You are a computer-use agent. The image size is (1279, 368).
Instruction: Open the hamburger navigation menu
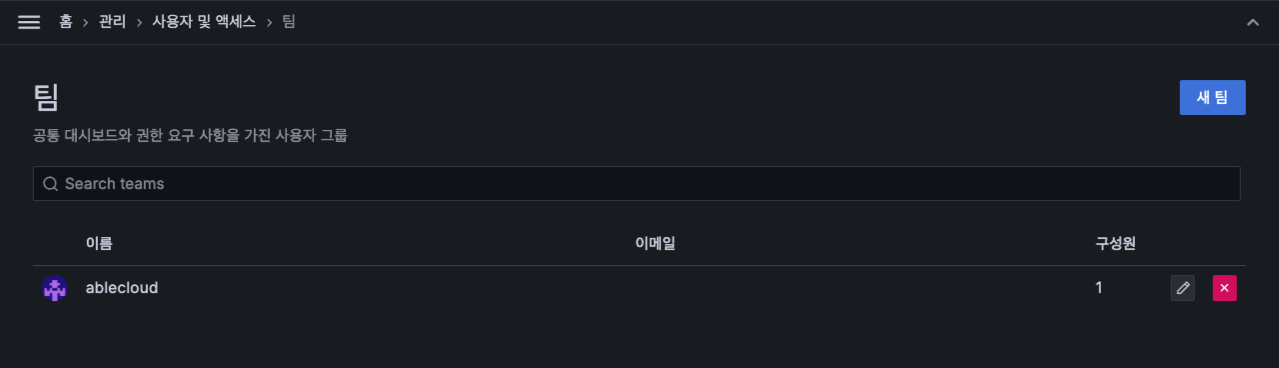[x=29, y=22]
